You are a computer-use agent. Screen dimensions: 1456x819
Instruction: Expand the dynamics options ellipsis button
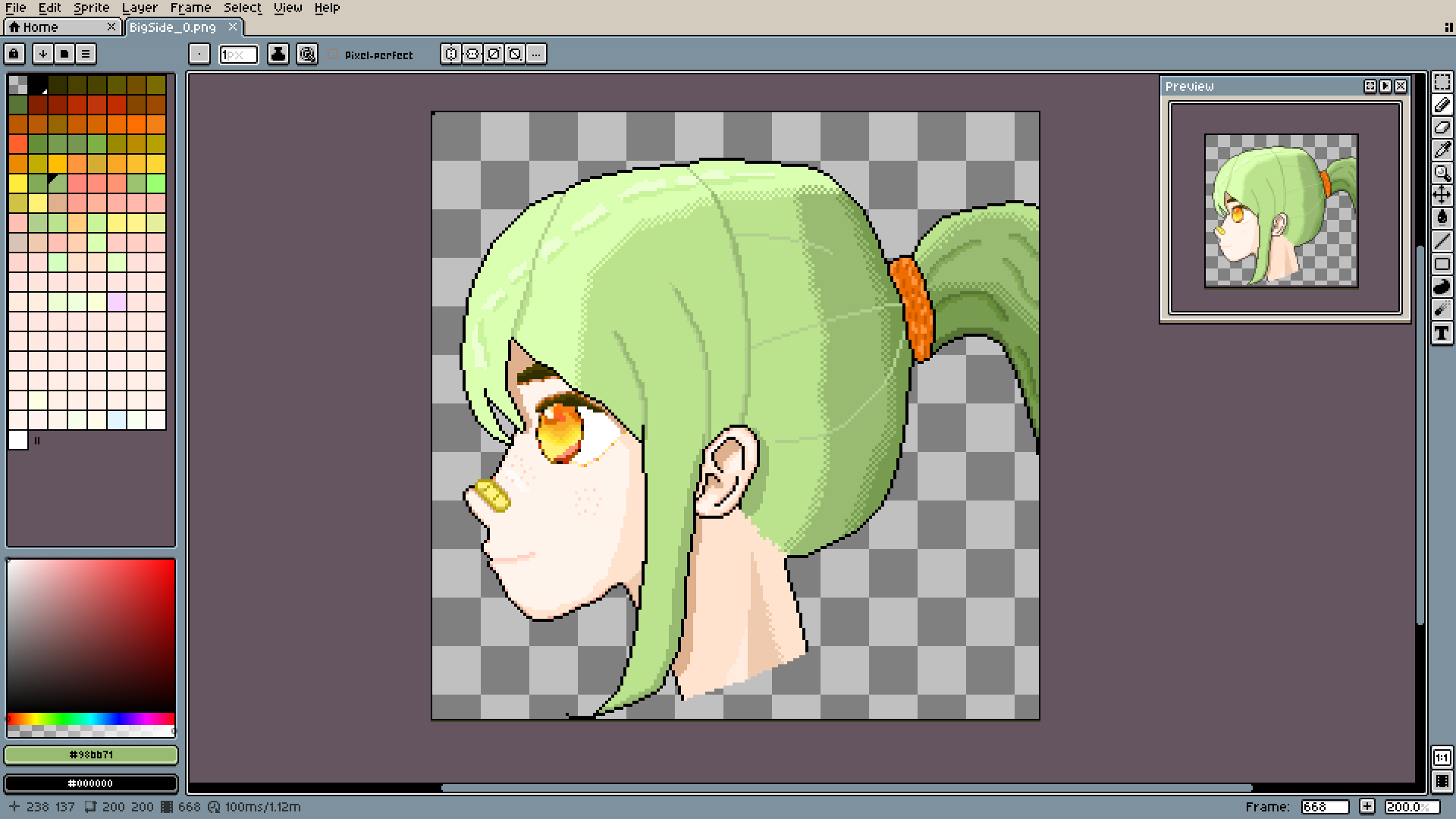point(536,54)
